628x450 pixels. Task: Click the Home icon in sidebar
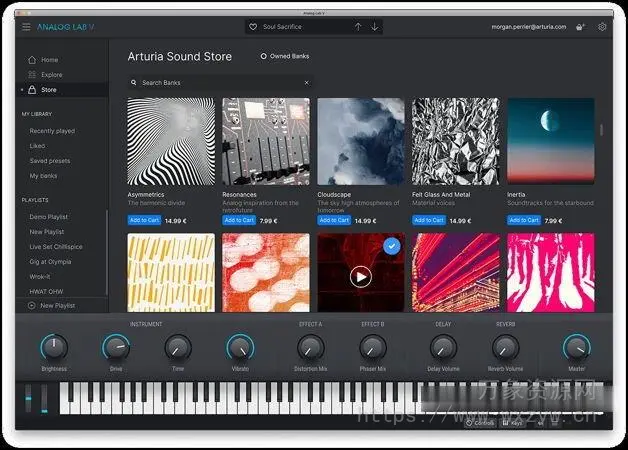coord(32,60)
